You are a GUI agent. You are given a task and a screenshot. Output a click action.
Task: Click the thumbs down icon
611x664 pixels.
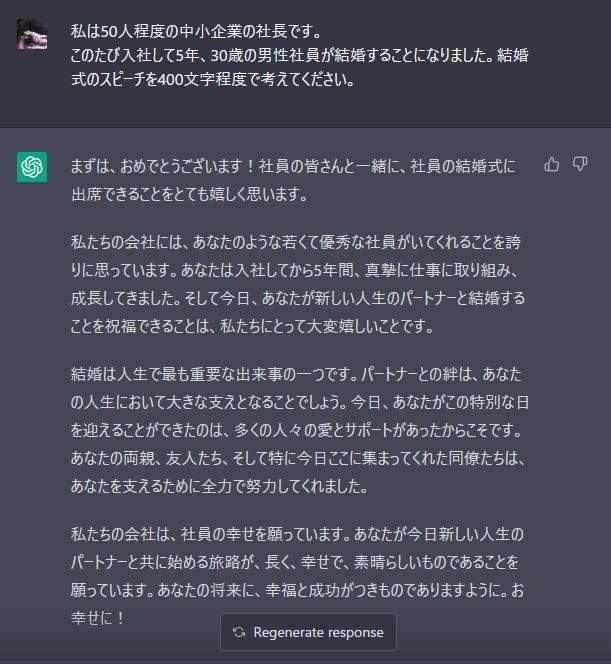[x=580, y=164]
